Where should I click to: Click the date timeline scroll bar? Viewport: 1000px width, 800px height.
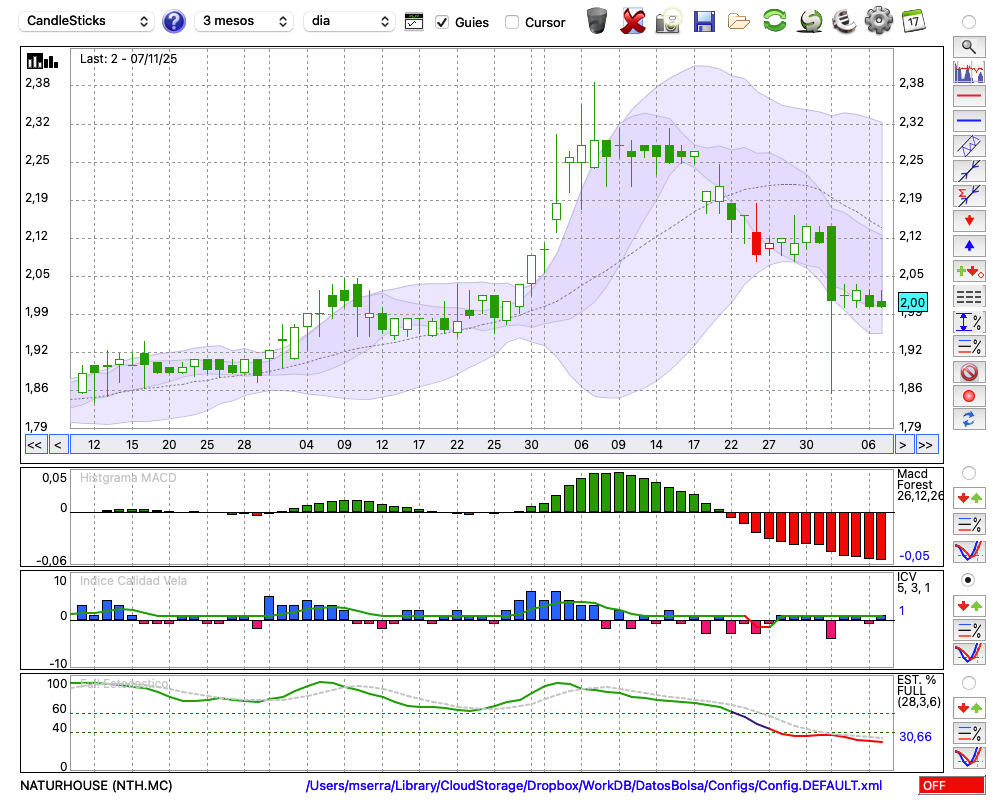[482, 445]
